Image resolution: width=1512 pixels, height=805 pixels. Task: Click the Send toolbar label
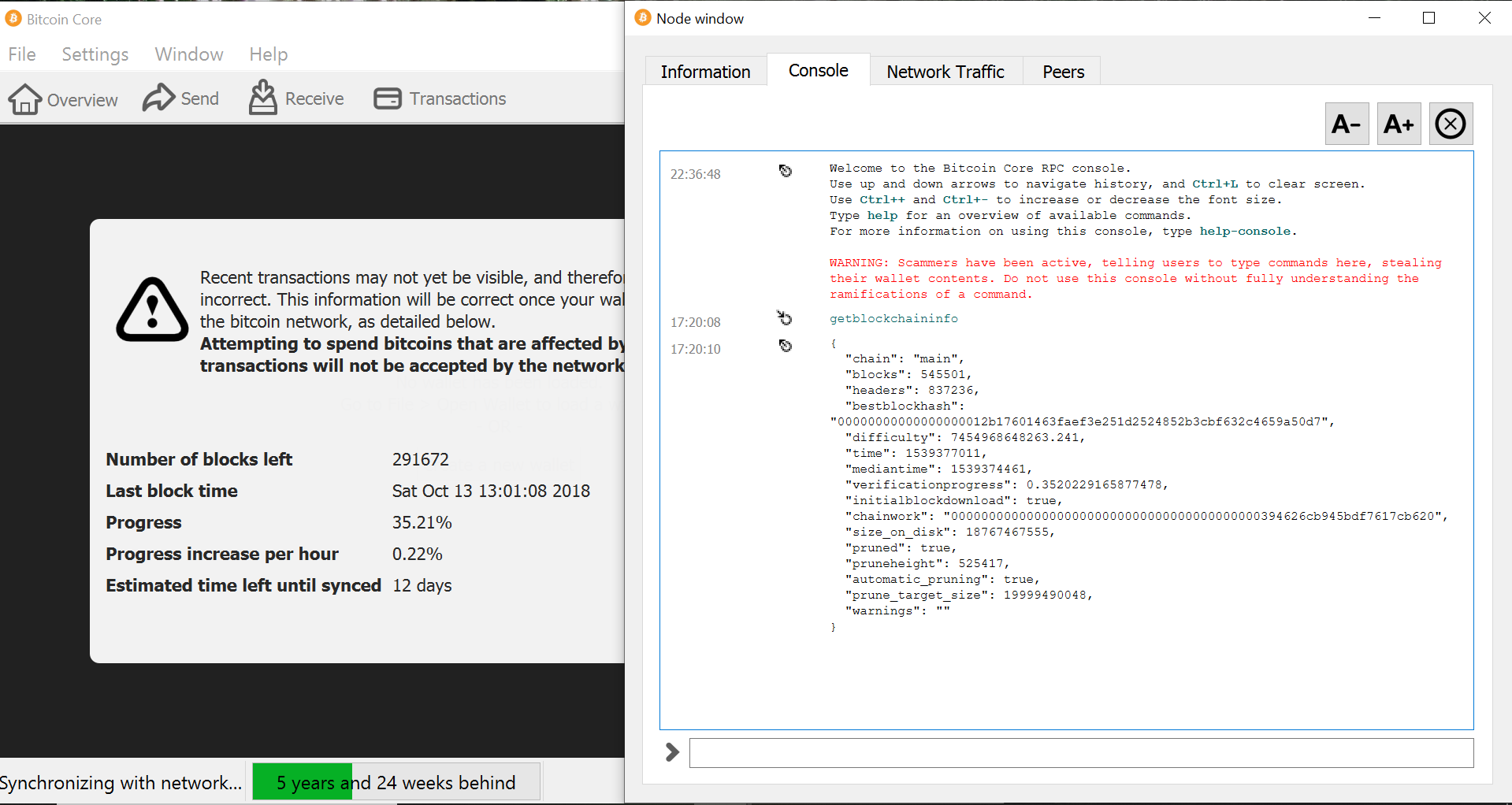[x=200, y=98]
